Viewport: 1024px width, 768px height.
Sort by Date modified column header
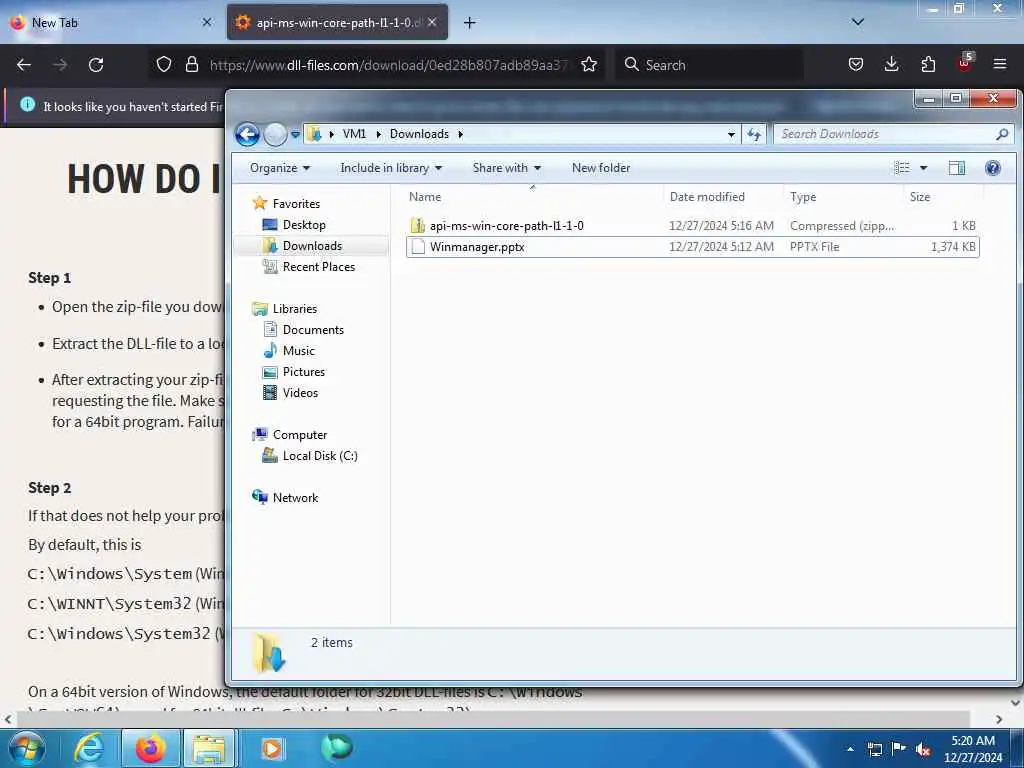(x=723, y=197)
